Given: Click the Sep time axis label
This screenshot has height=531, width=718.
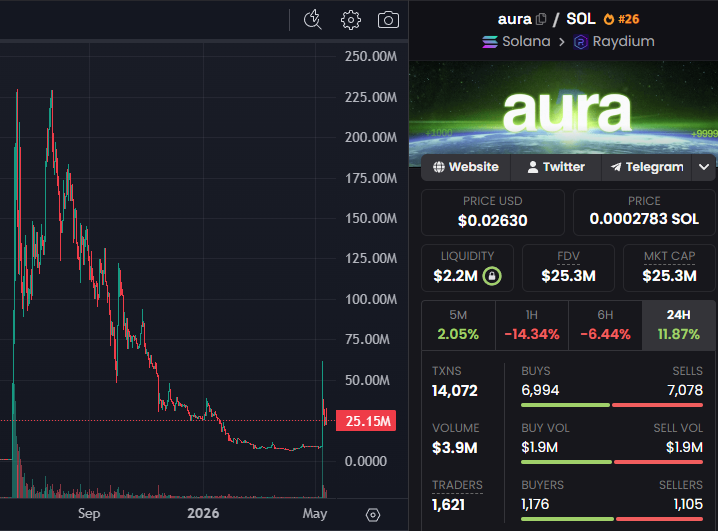Looking at the screenshot, I should (x=89, y=514).
